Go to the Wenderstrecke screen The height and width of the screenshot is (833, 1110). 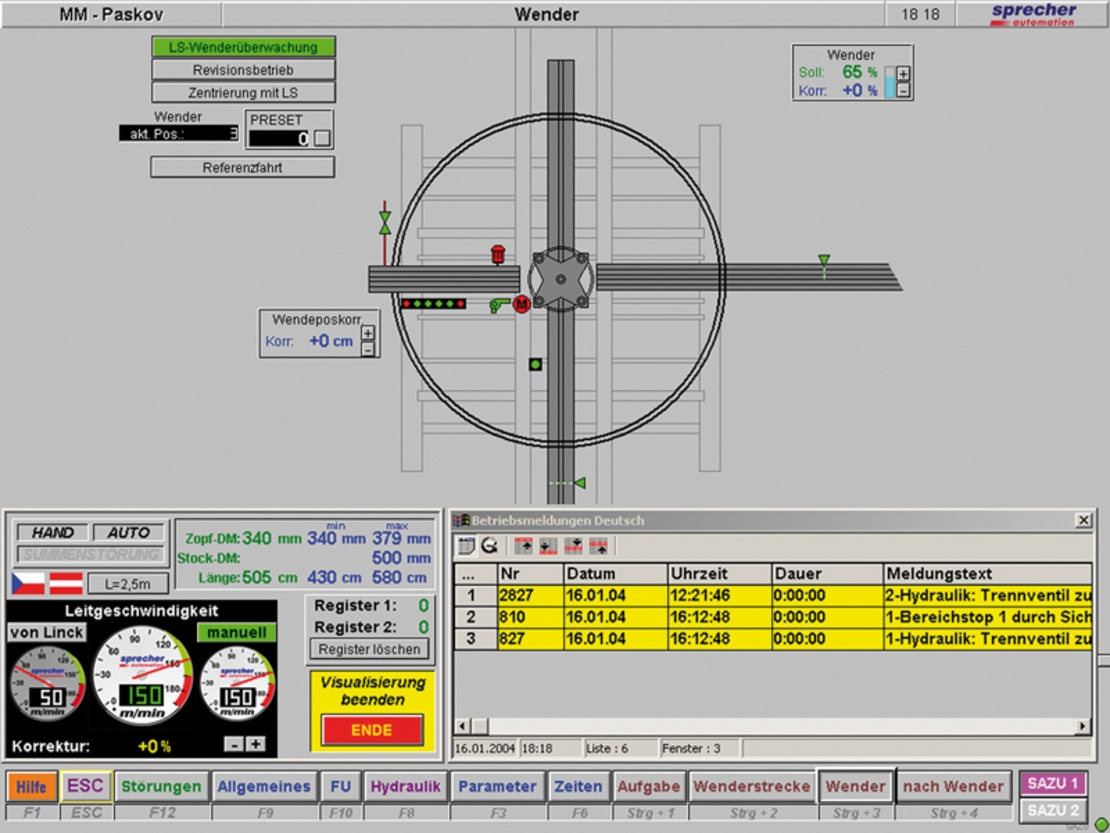click(751, 787)
